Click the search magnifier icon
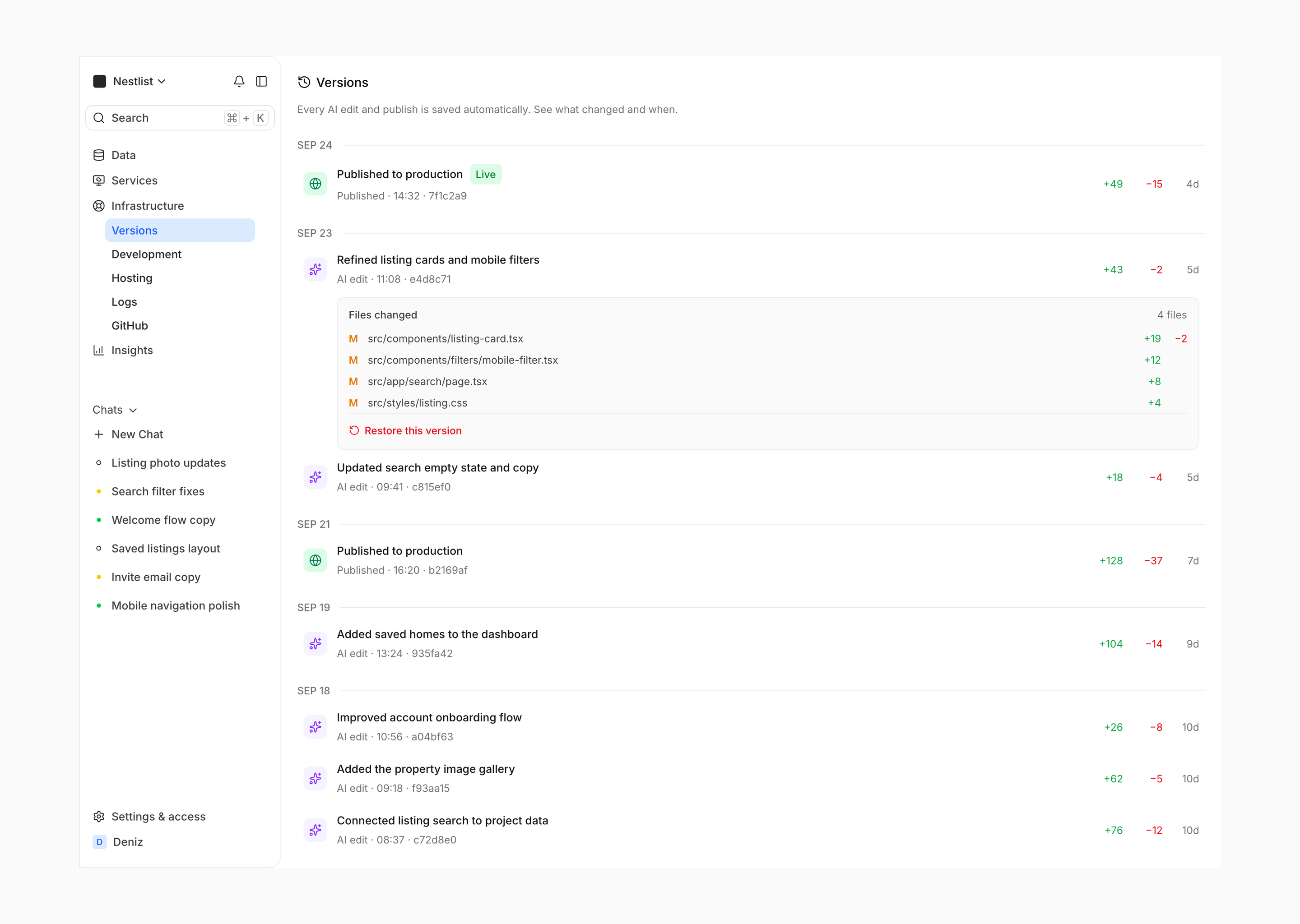The width and height of the screenshot is (1300, 924). click(x=98, y=118)
